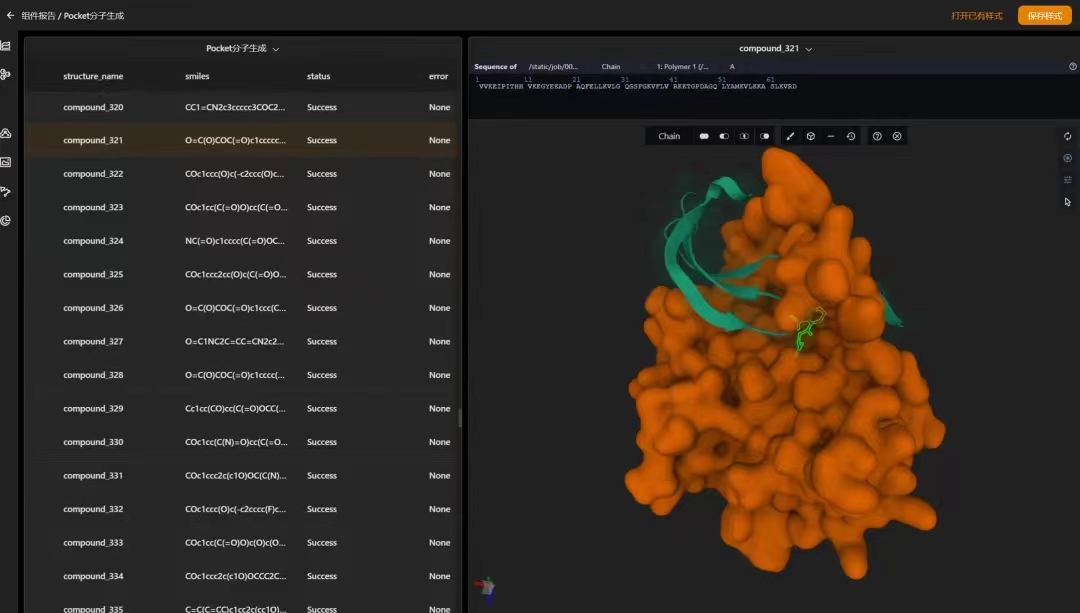Click the 打开已有样式 link
Viewport: 1080px width, 613px height.
tap(976, 16)
